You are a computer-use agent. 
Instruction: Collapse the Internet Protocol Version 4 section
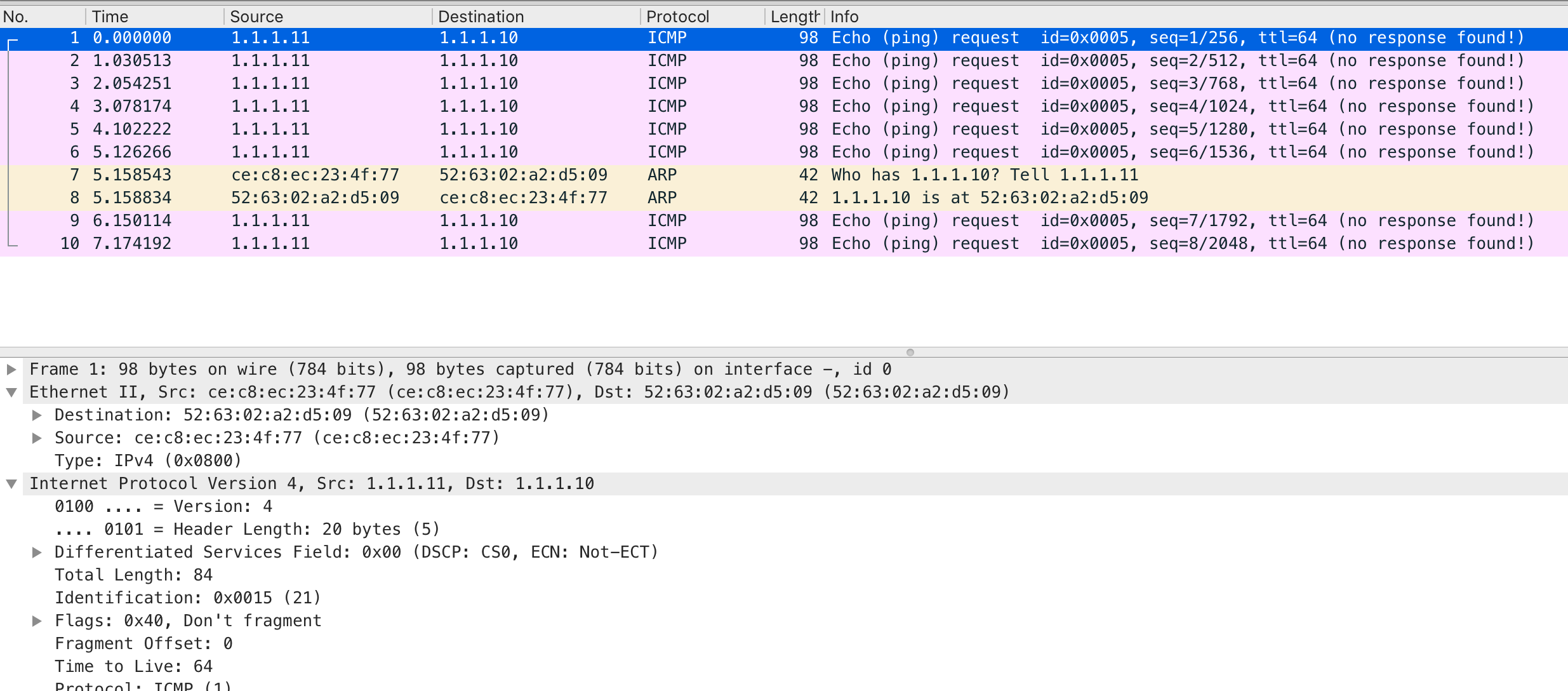[11, 483]
